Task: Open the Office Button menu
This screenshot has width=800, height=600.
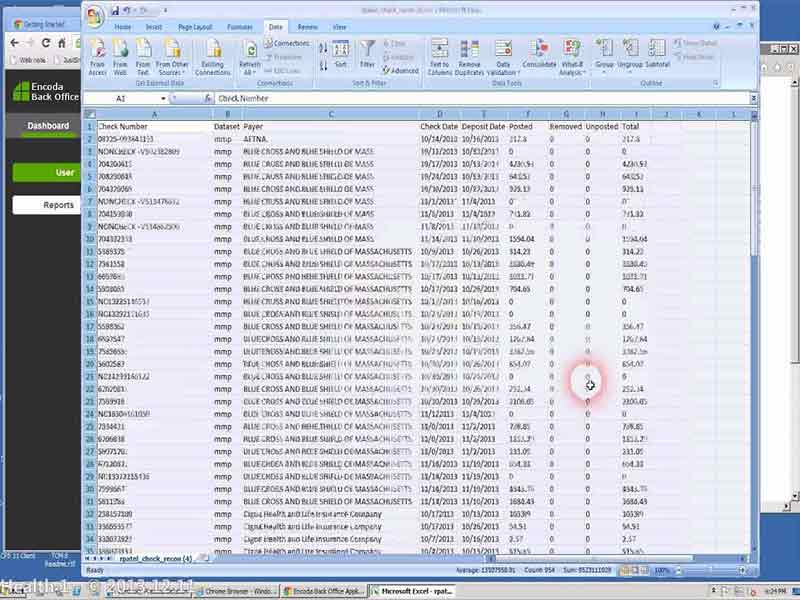Action: (95, 16)
